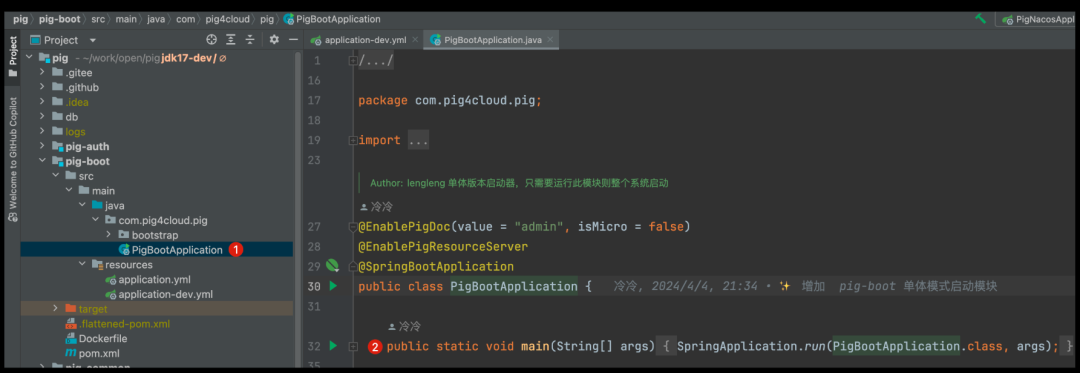Run main method with green arrow
The image size is (1080, 373).
coord(333,345)
